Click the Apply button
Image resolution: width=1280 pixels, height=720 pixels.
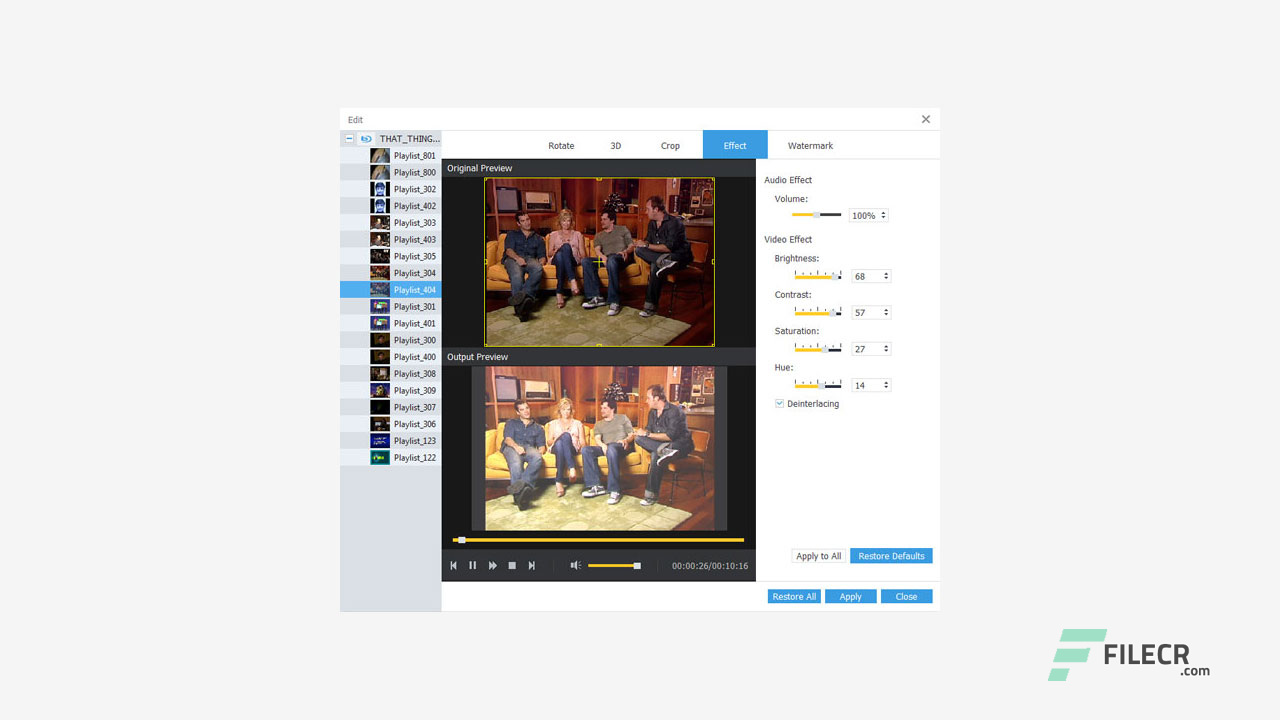851,597
